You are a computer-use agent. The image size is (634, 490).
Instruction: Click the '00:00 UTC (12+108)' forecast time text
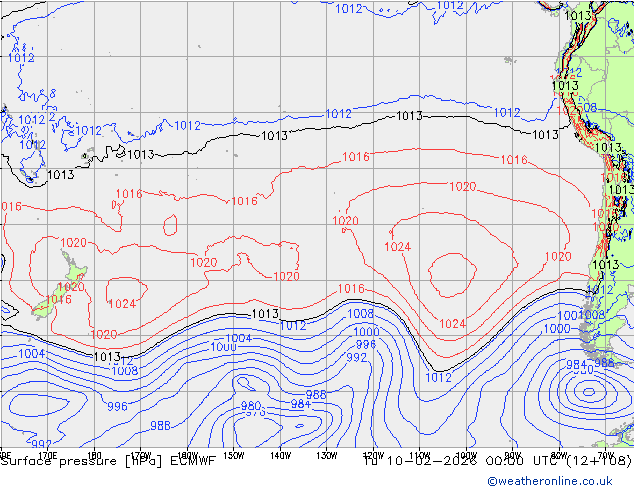click(558, 460)
